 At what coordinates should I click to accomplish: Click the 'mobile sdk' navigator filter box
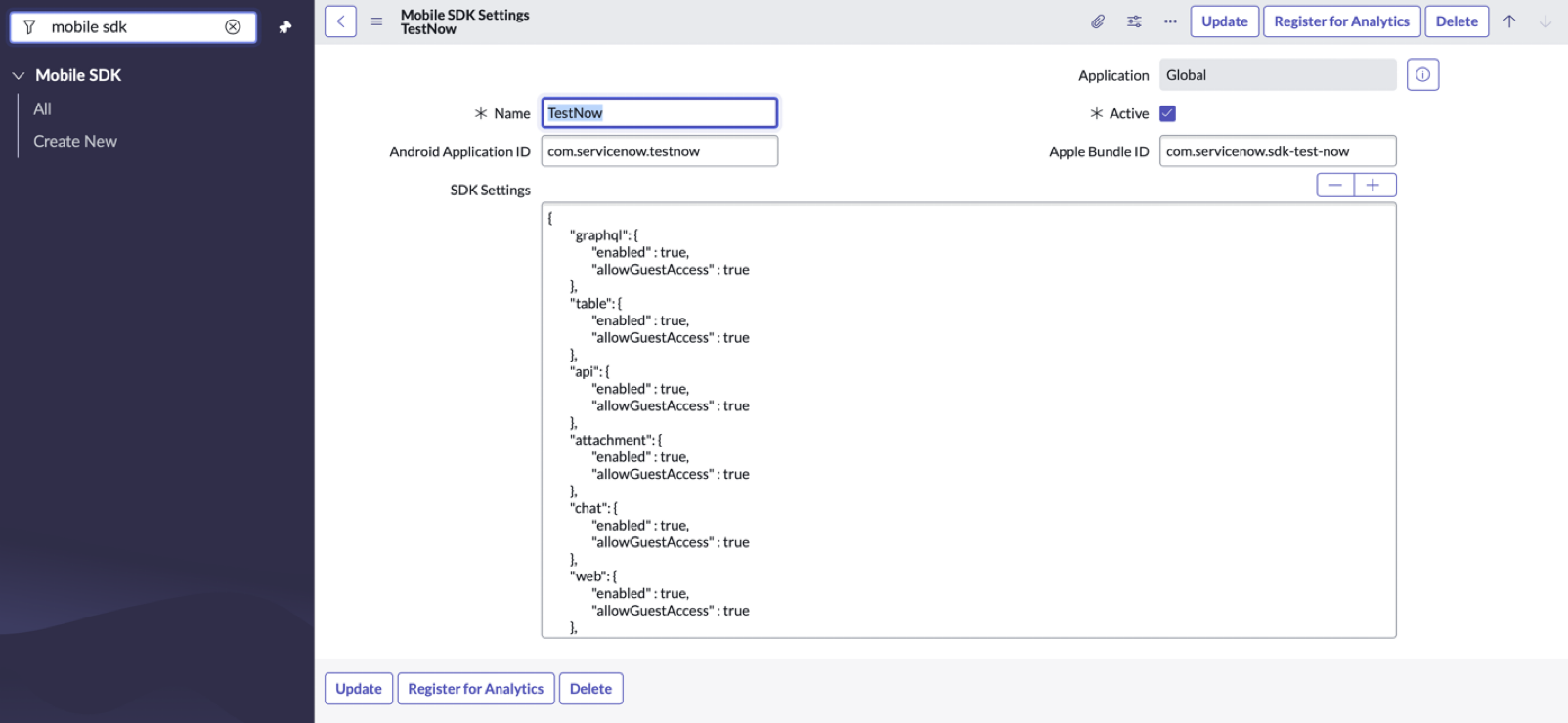tap(133, 27)
